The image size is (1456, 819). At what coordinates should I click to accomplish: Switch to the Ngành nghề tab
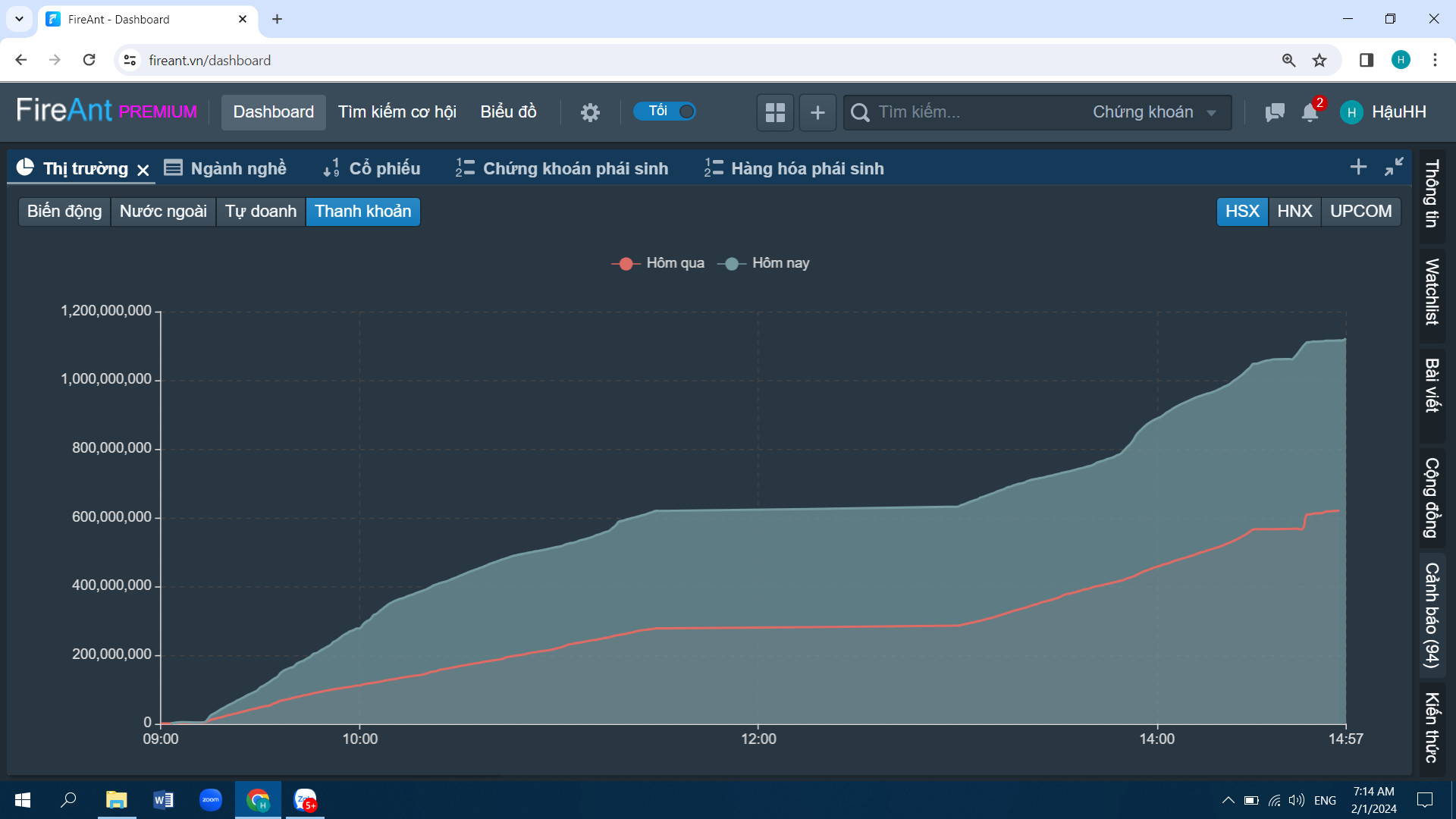226,168
